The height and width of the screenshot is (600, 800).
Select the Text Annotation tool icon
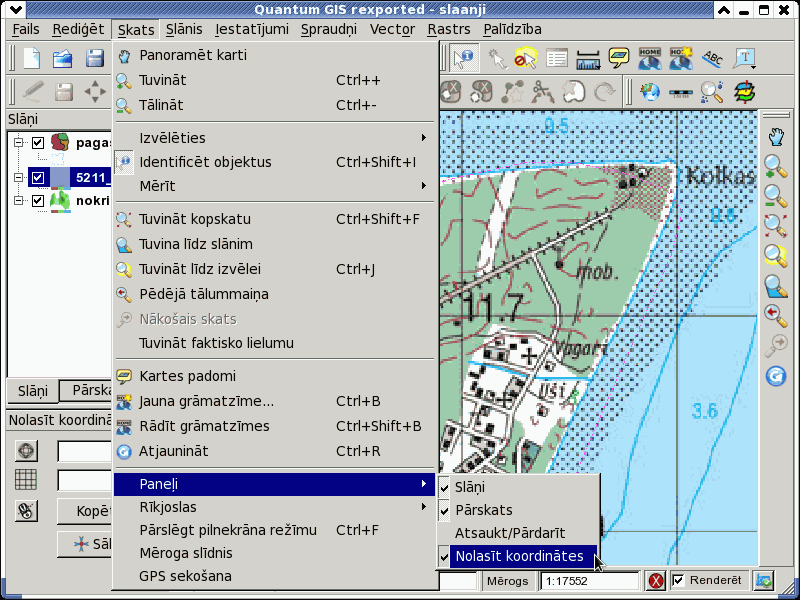point(744,59)
